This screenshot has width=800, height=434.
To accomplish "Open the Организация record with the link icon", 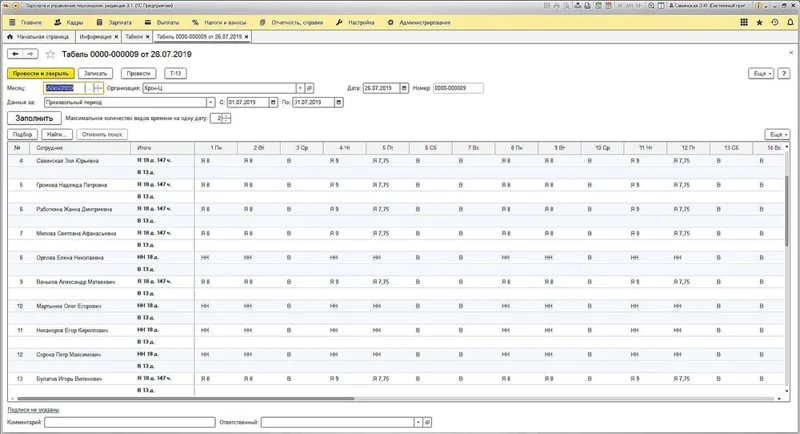I will click(x=309, y=88).
